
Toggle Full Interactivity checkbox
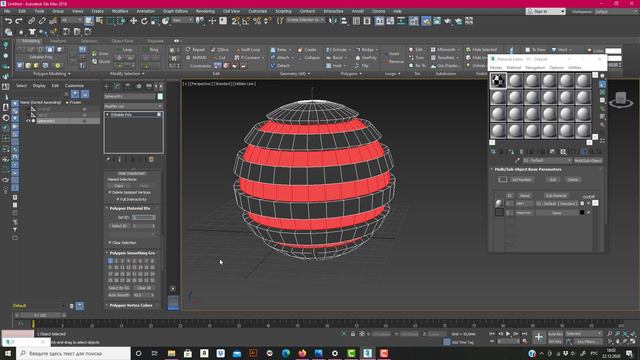pyautogui.click(x=118, y=199)
